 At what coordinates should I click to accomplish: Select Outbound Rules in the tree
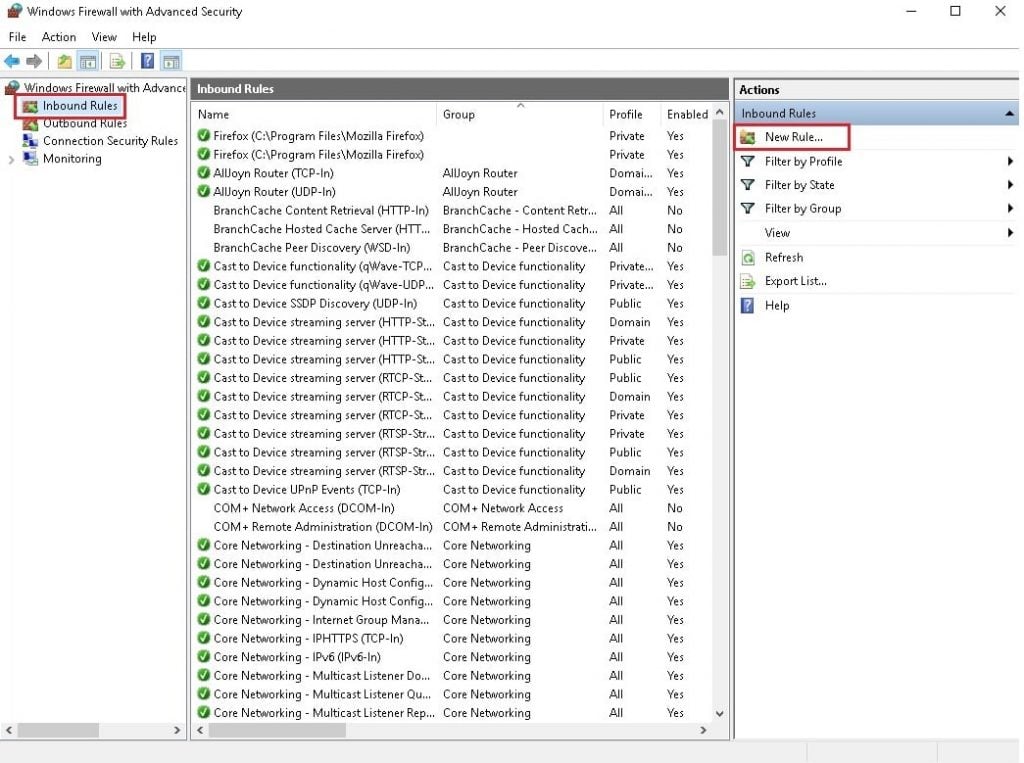tap(85, 123)
